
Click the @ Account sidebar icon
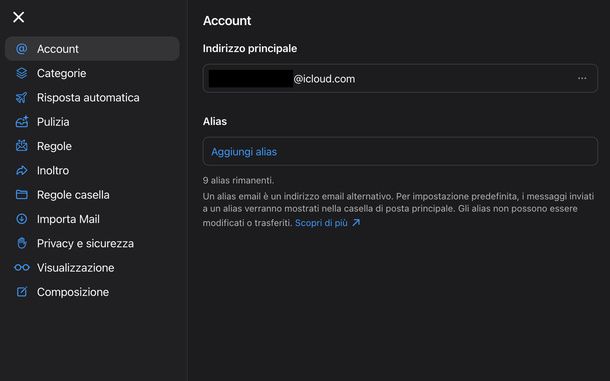click(x=22, y=49)
